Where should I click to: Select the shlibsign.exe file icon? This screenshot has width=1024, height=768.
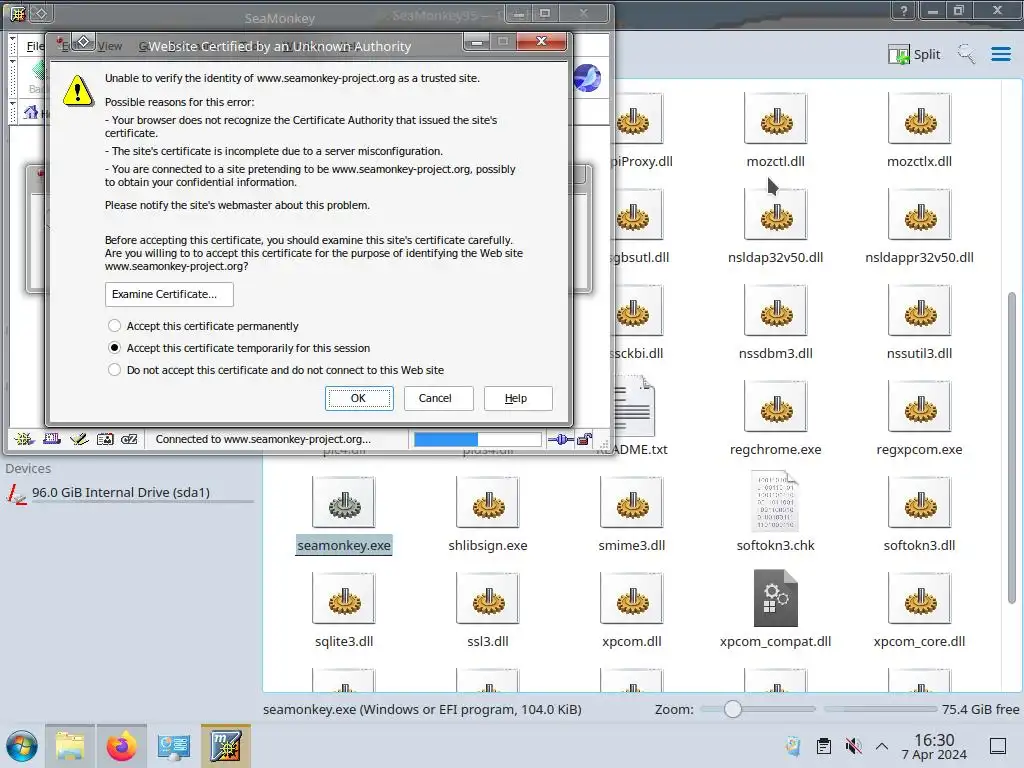(x=488, y=503)
